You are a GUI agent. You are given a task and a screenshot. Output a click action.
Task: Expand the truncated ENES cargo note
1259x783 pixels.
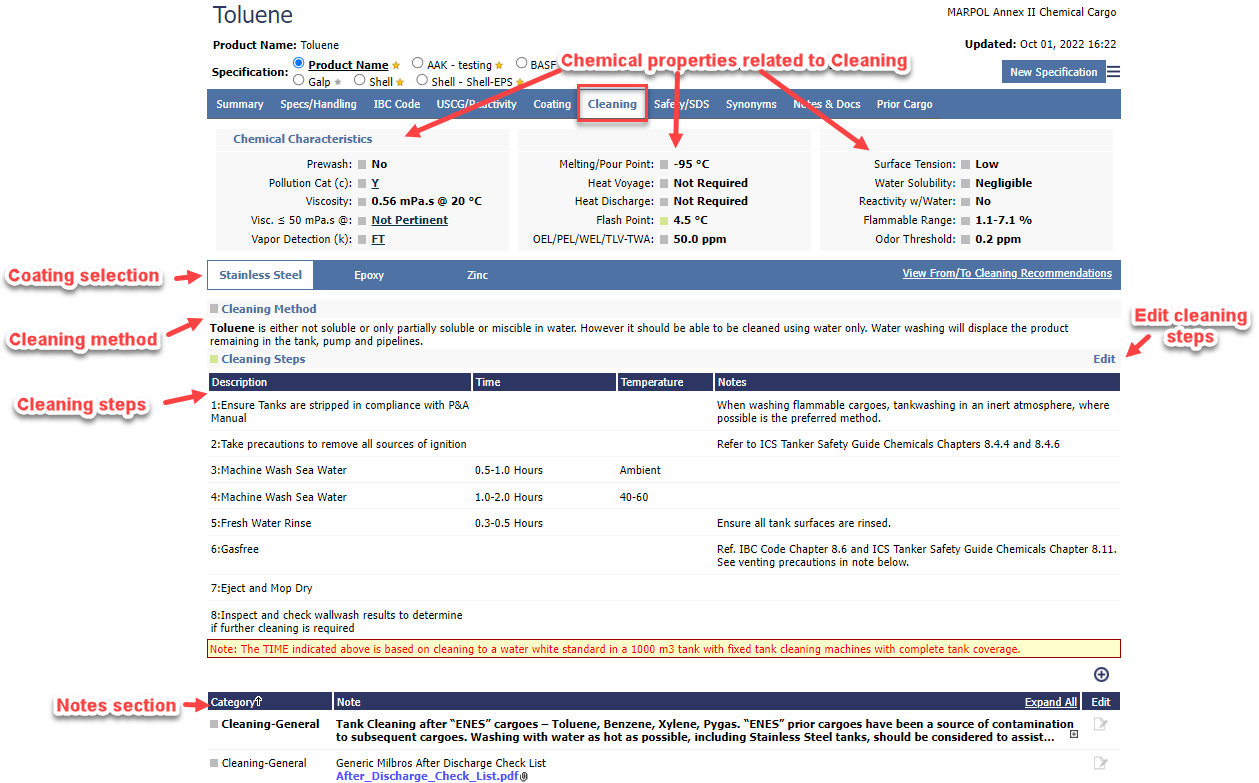[1074, 734]
